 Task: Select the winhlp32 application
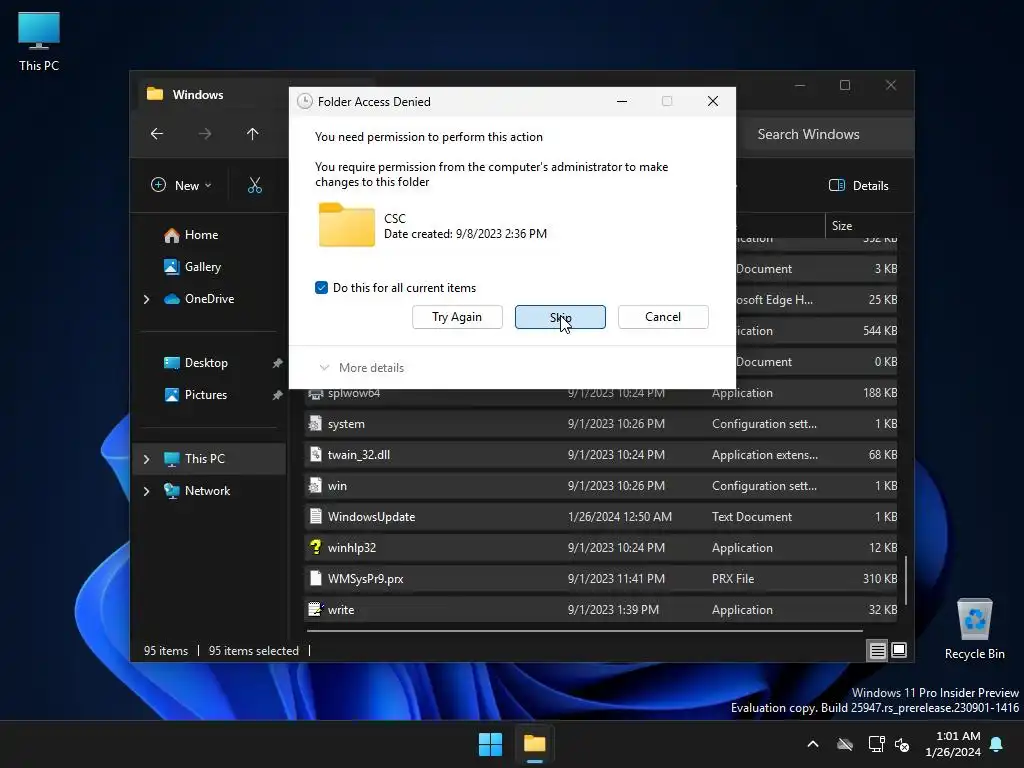tap(601, 548)
